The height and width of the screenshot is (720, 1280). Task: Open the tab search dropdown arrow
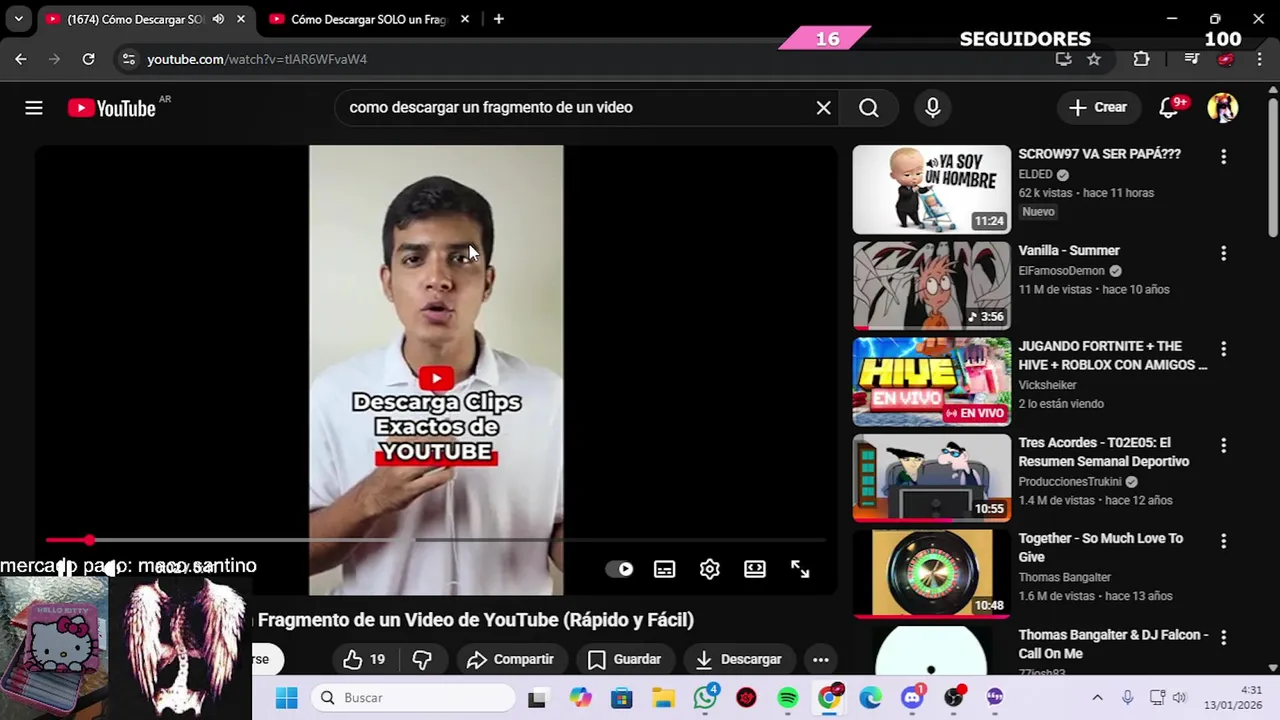[18, 19]
